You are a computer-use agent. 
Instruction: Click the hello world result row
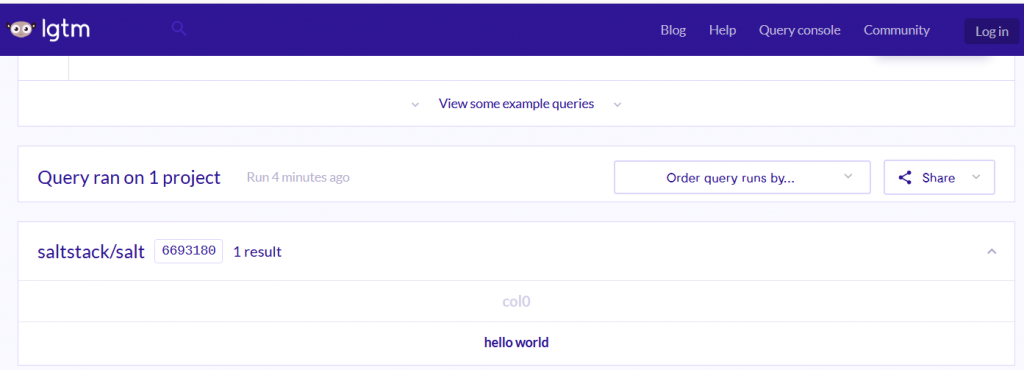[x=516, y=343]
